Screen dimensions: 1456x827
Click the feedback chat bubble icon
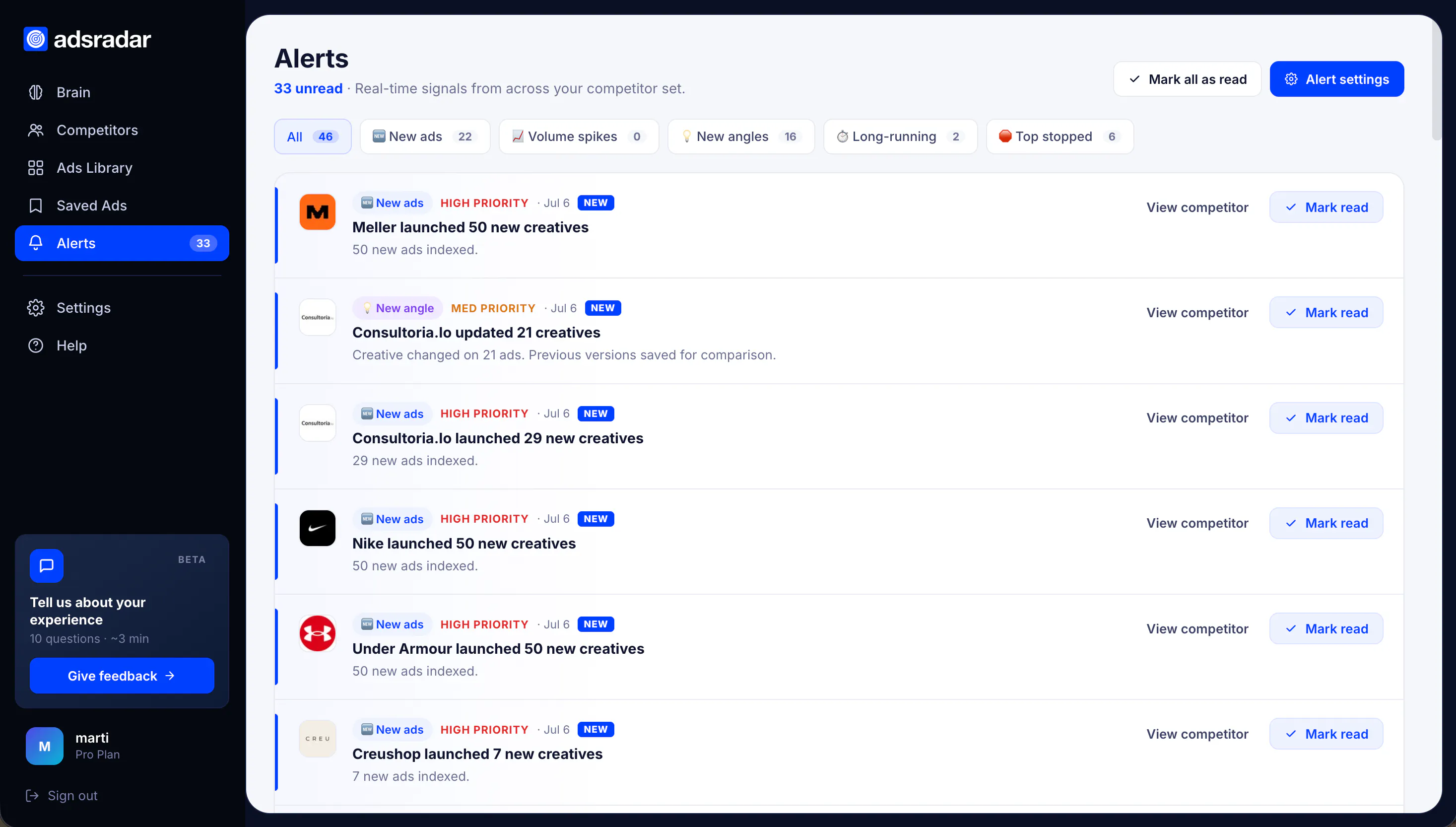[x=47, y=566]
